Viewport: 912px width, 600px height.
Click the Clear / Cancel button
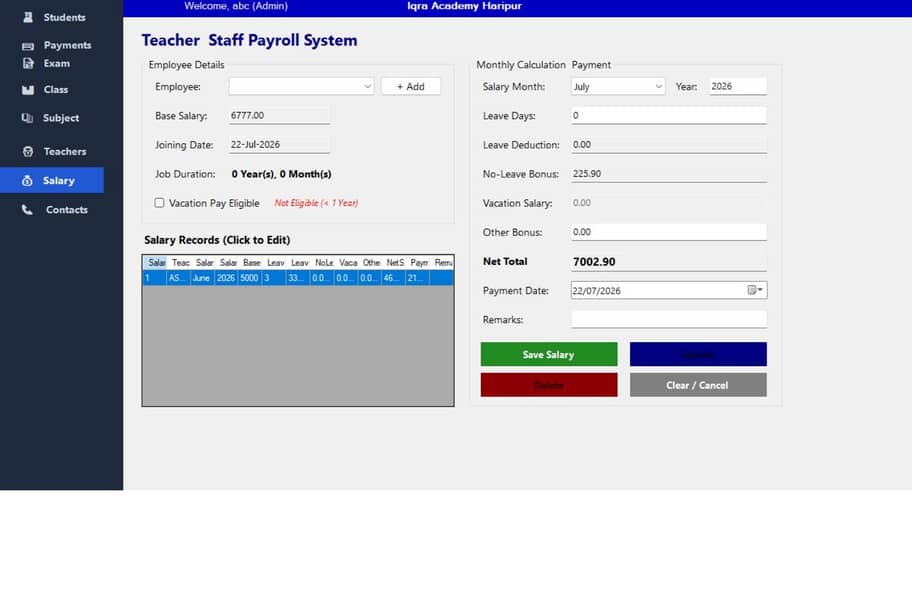point(698,385)
